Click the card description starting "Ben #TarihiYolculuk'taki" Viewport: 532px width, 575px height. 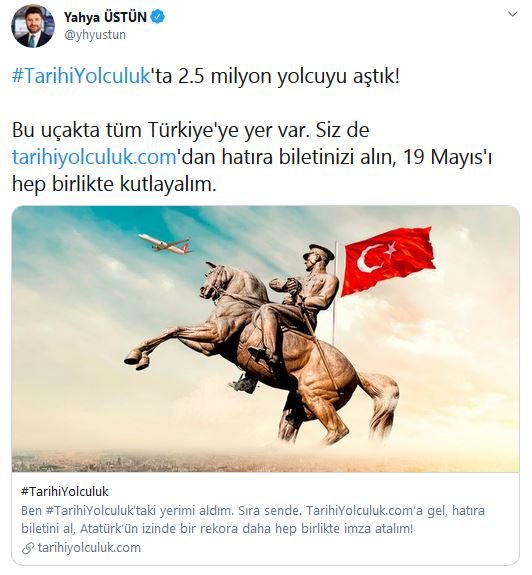(x=253, y=520)
